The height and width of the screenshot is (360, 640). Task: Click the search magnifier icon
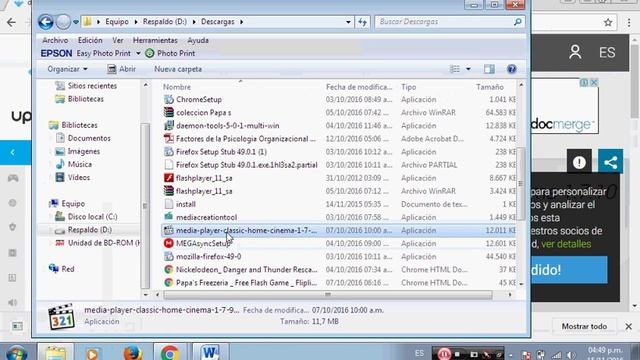[x=518, y=22]
